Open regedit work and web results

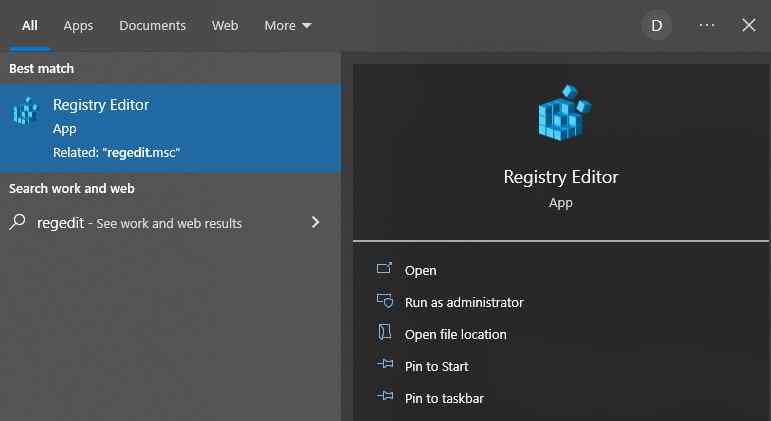(170, 223)
